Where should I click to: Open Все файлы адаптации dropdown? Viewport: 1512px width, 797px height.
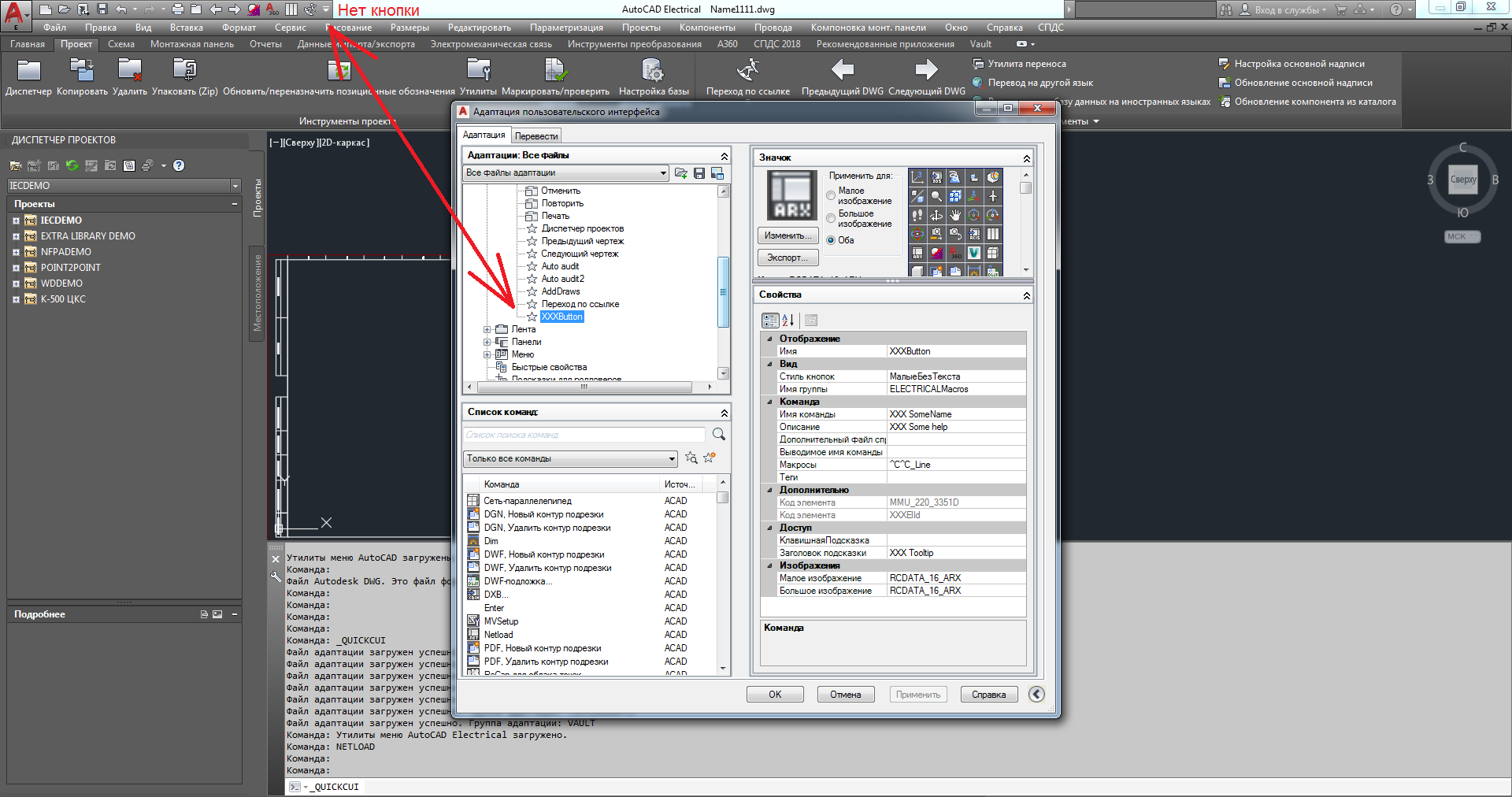(565, 173)
